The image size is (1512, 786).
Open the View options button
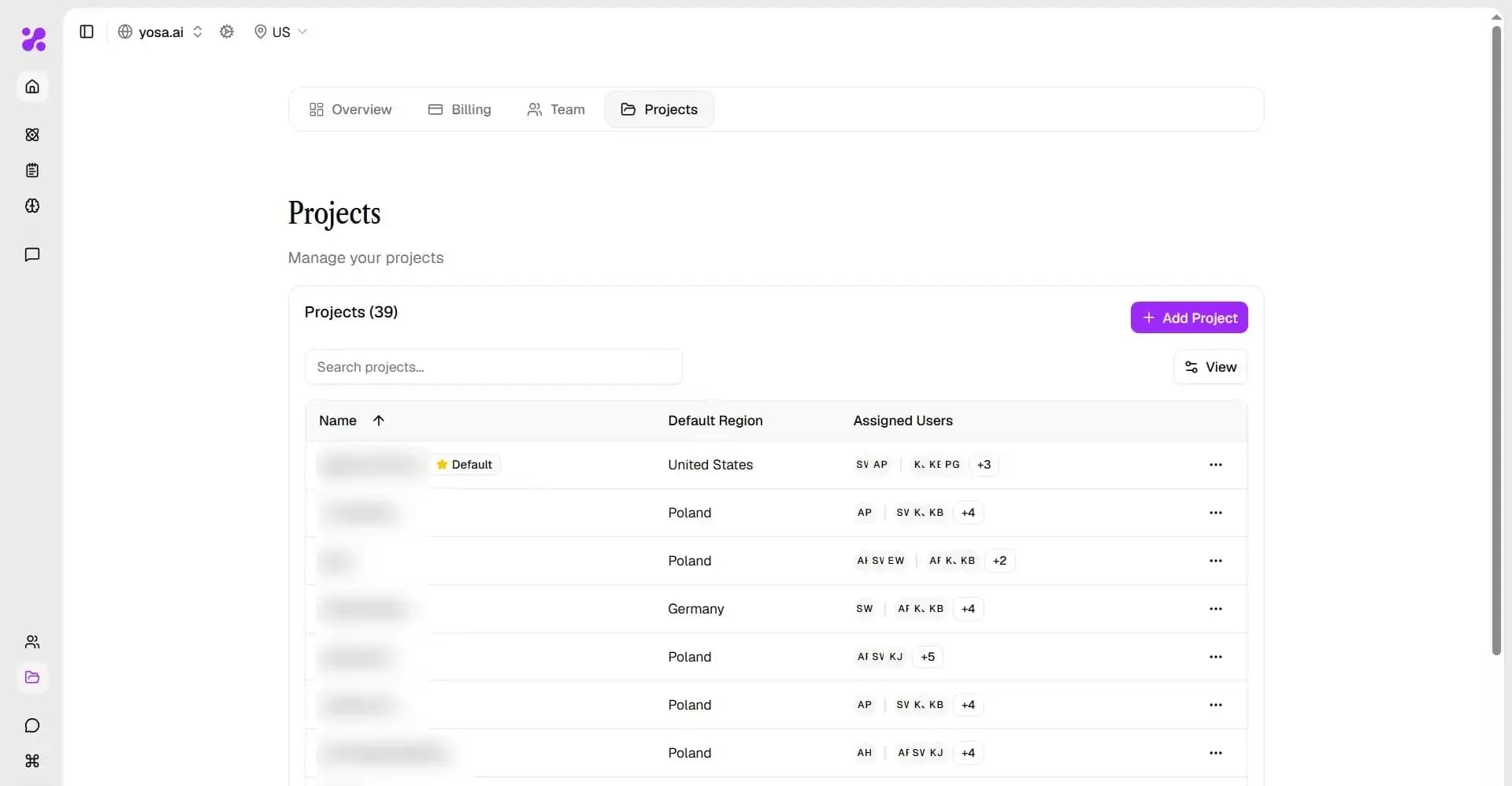[x=1210, y=367]
